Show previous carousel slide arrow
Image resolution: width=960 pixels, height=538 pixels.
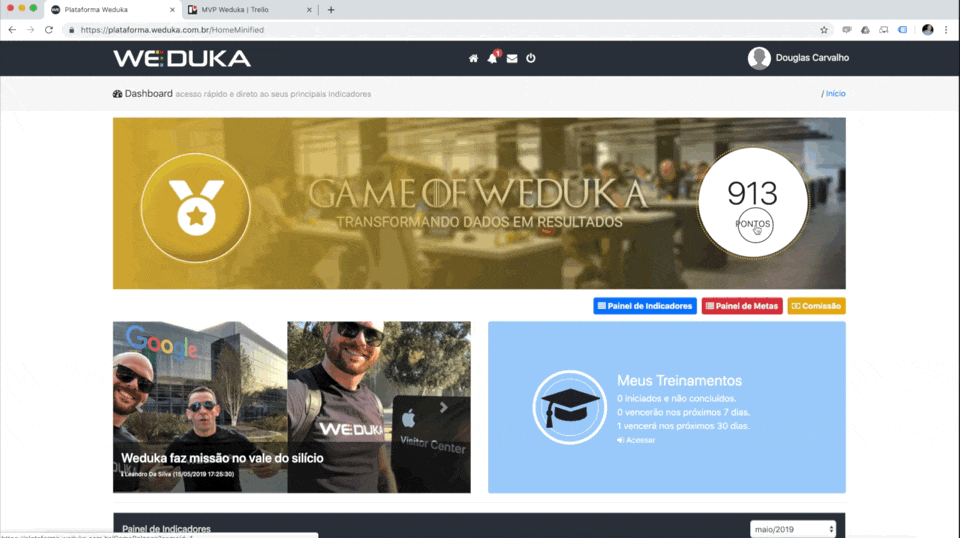pyautogui.click(x=140, y=407)
